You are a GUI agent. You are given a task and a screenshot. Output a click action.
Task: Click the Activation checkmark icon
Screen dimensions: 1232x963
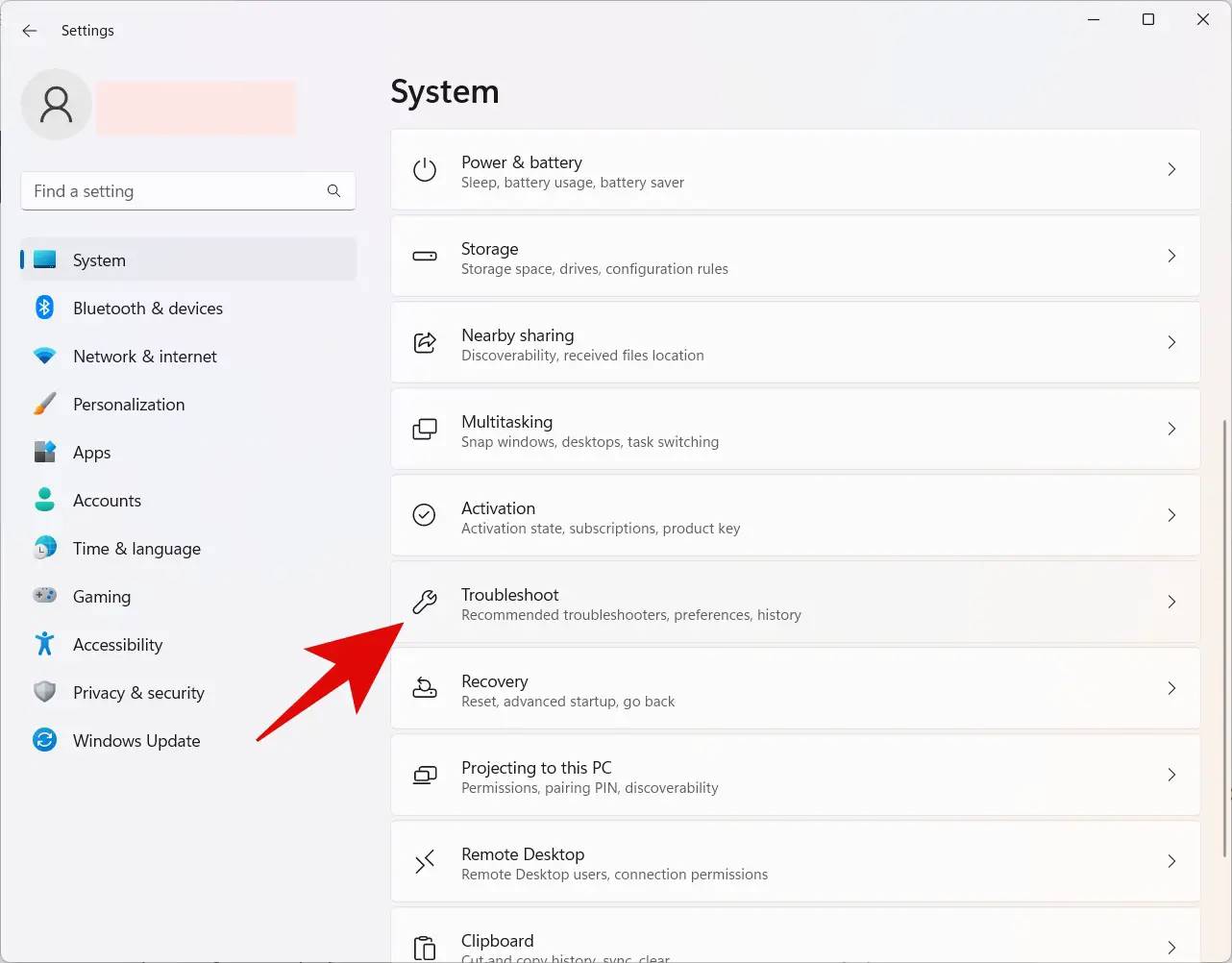tap(425, 515)
